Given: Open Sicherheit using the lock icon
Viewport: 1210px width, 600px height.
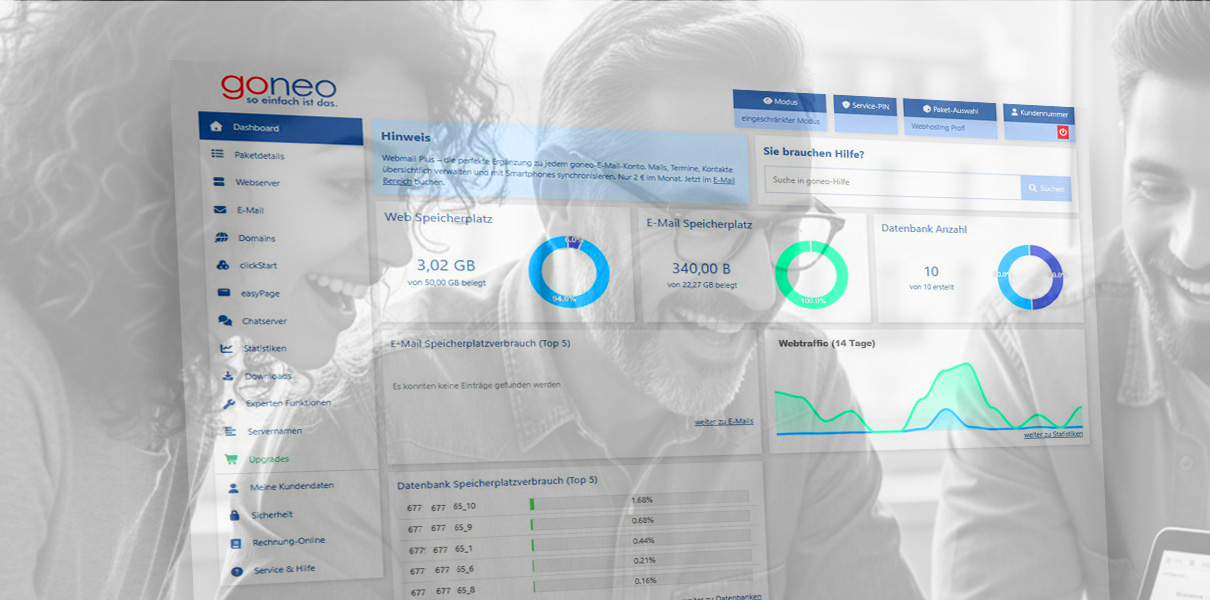Looking at the screenshot, I should [x=234, y=514].
